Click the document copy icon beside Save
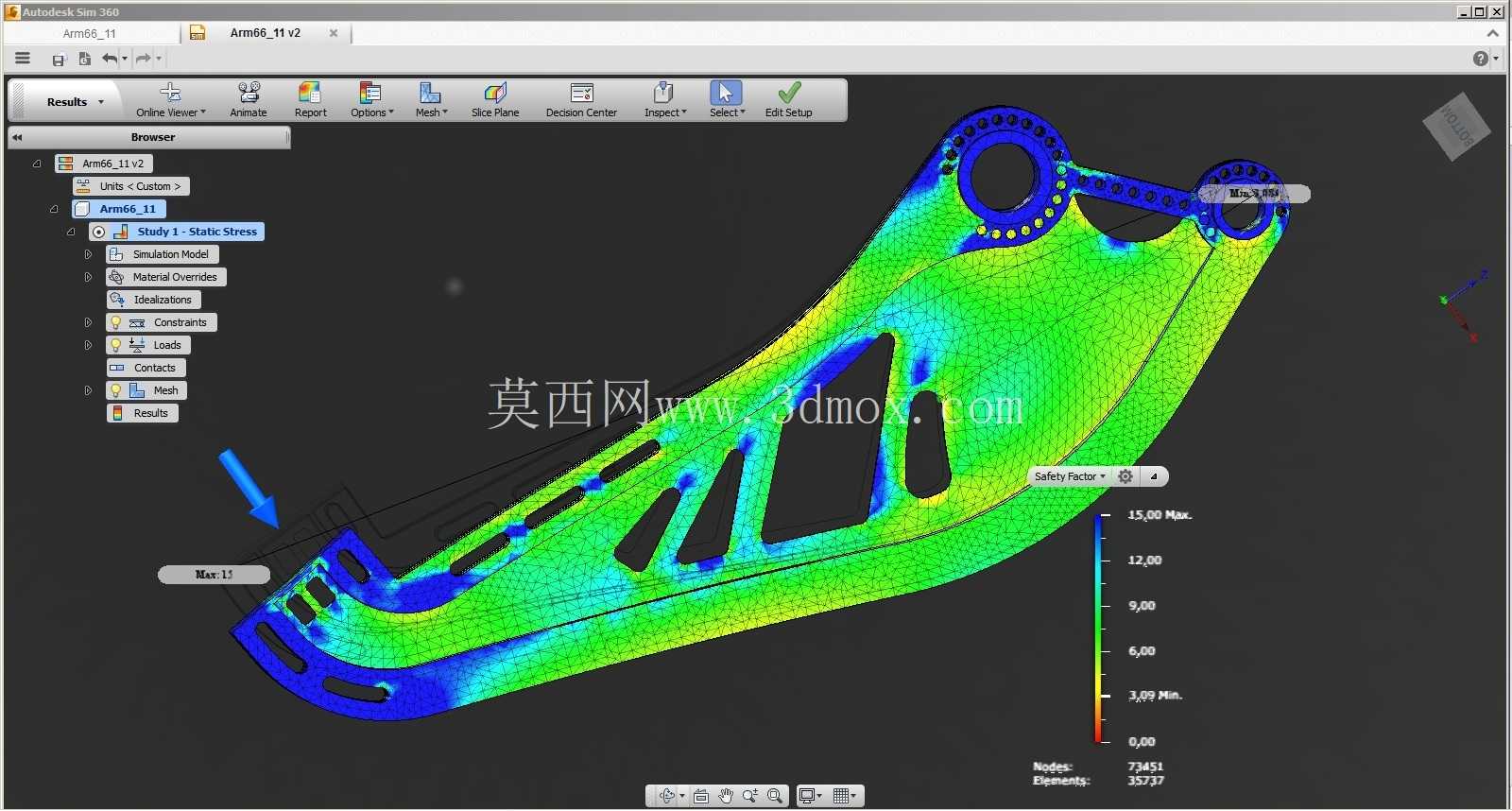1512x811 pixels. (x=84, y=59)
